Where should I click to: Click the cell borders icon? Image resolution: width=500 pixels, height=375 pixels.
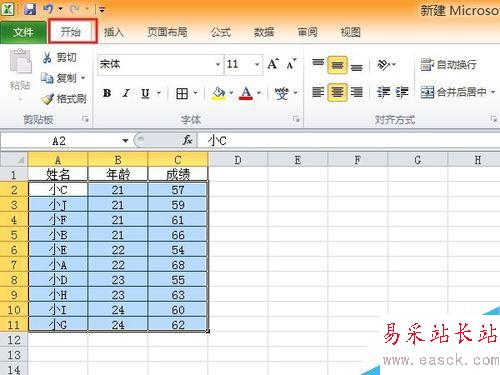coord(182,93)
